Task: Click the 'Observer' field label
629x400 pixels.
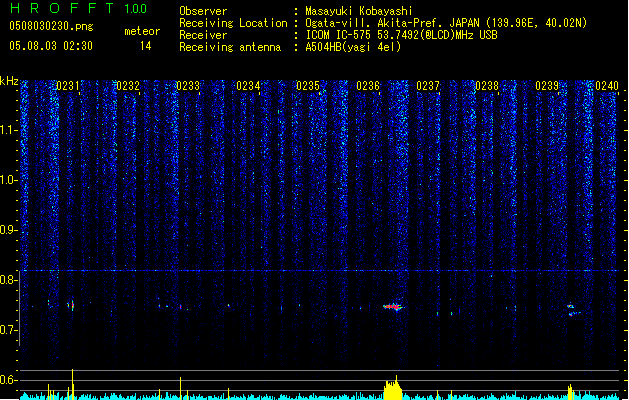Action: click(203, 11)
